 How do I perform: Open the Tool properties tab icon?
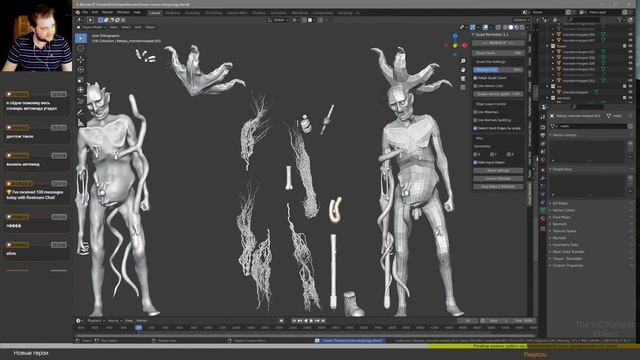(542, 118)
